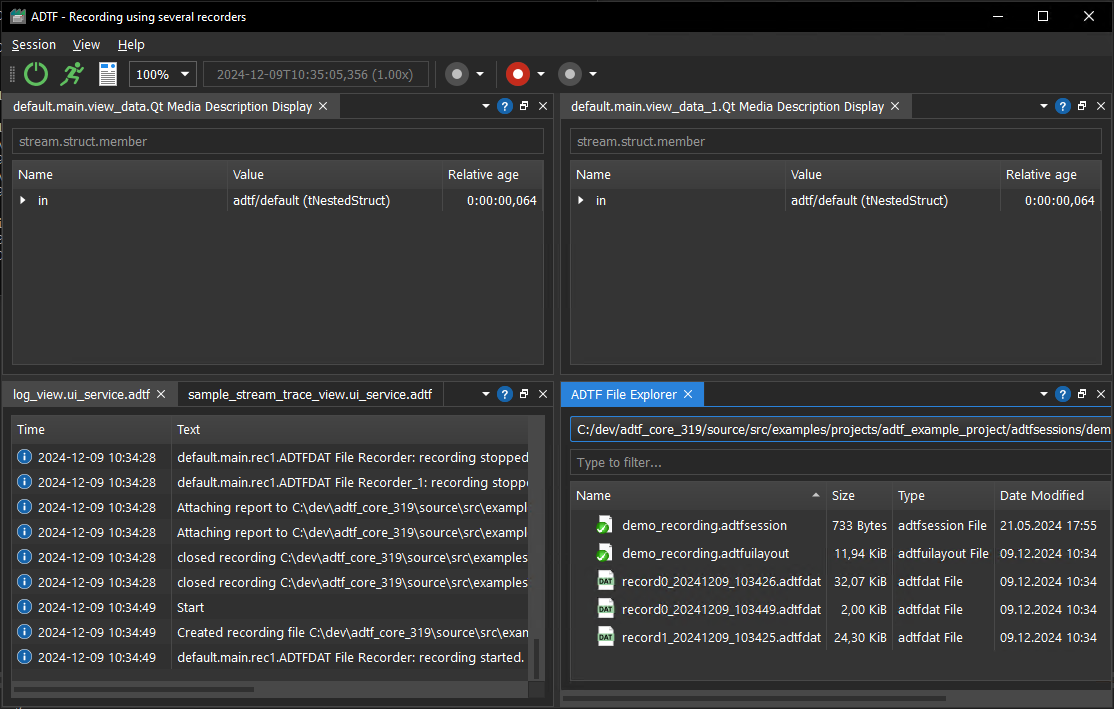Close the log_view.ui_service.adtf tab

(161, 394)
